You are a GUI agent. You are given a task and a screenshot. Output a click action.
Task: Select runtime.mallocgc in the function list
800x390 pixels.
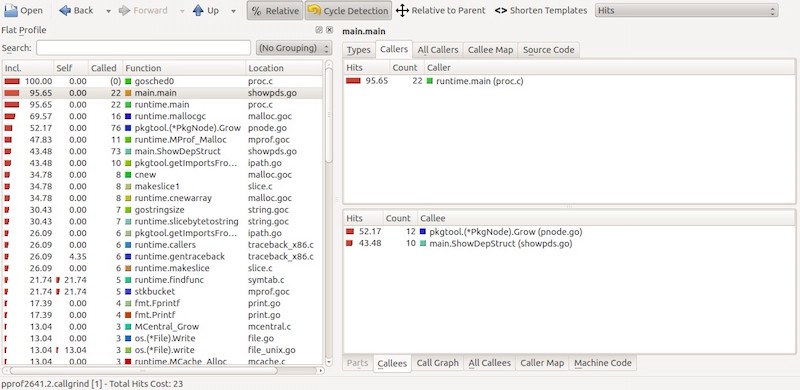point(162,116)
